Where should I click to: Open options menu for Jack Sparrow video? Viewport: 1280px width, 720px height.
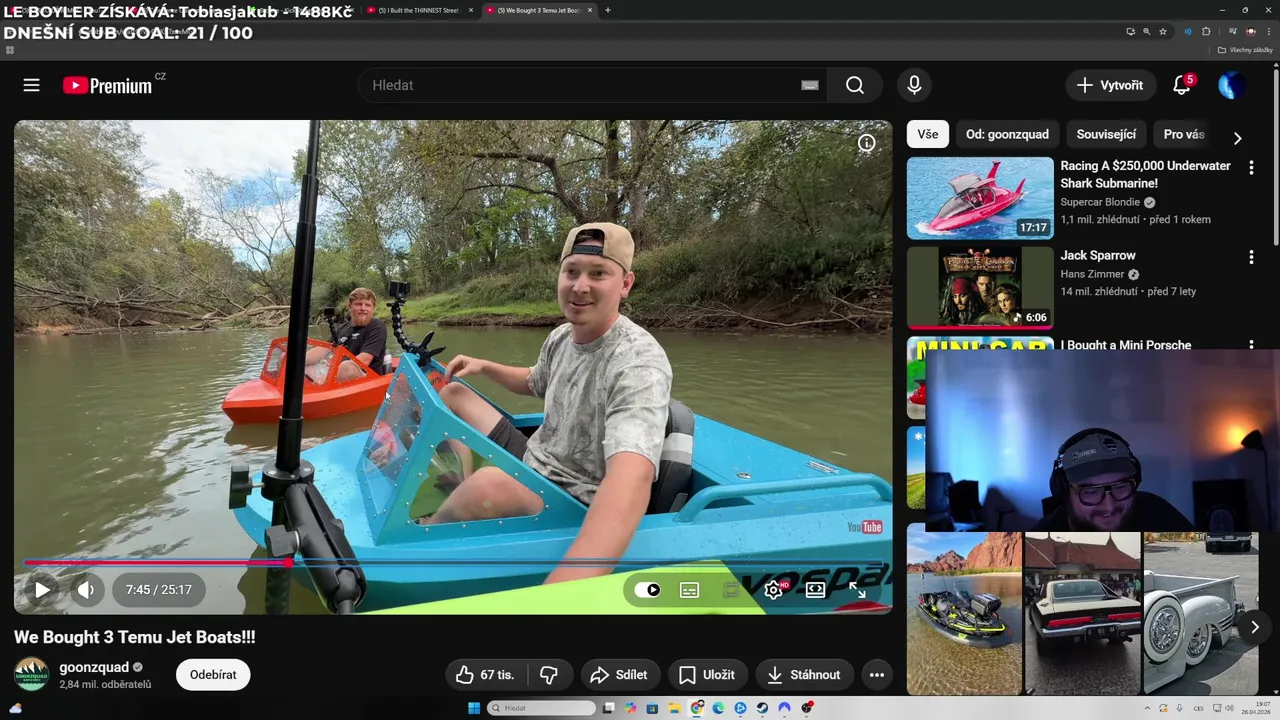click(1251, 257)
